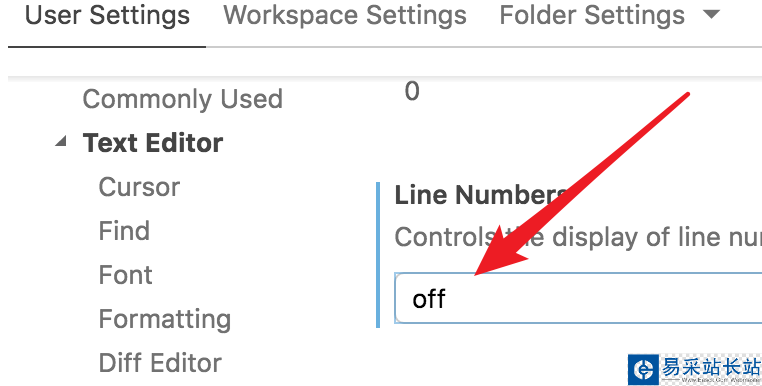The width and height of the screenshot is (762, 386).
Task: Switch to the Workspace Settings tab
Action: (345, 16)
